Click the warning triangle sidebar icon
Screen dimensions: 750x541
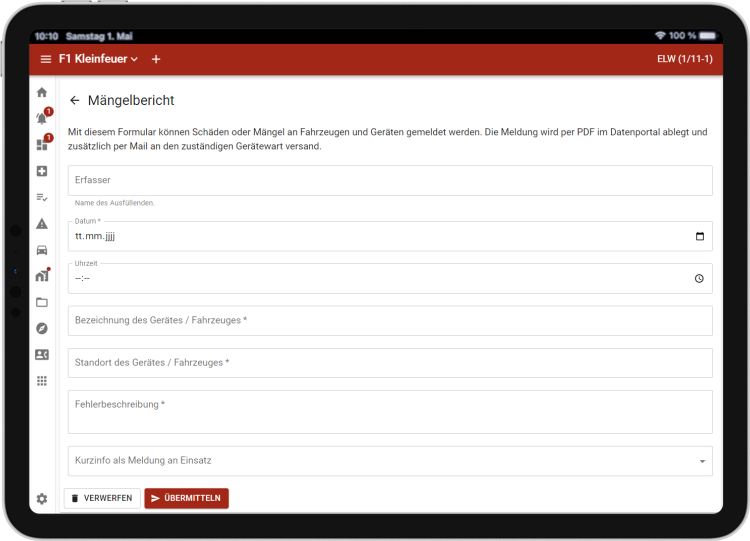click(x=42, y=224)
